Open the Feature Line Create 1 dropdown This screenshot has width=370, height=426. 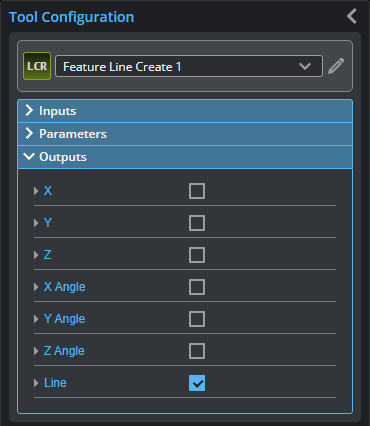click(x=189, y=66)
